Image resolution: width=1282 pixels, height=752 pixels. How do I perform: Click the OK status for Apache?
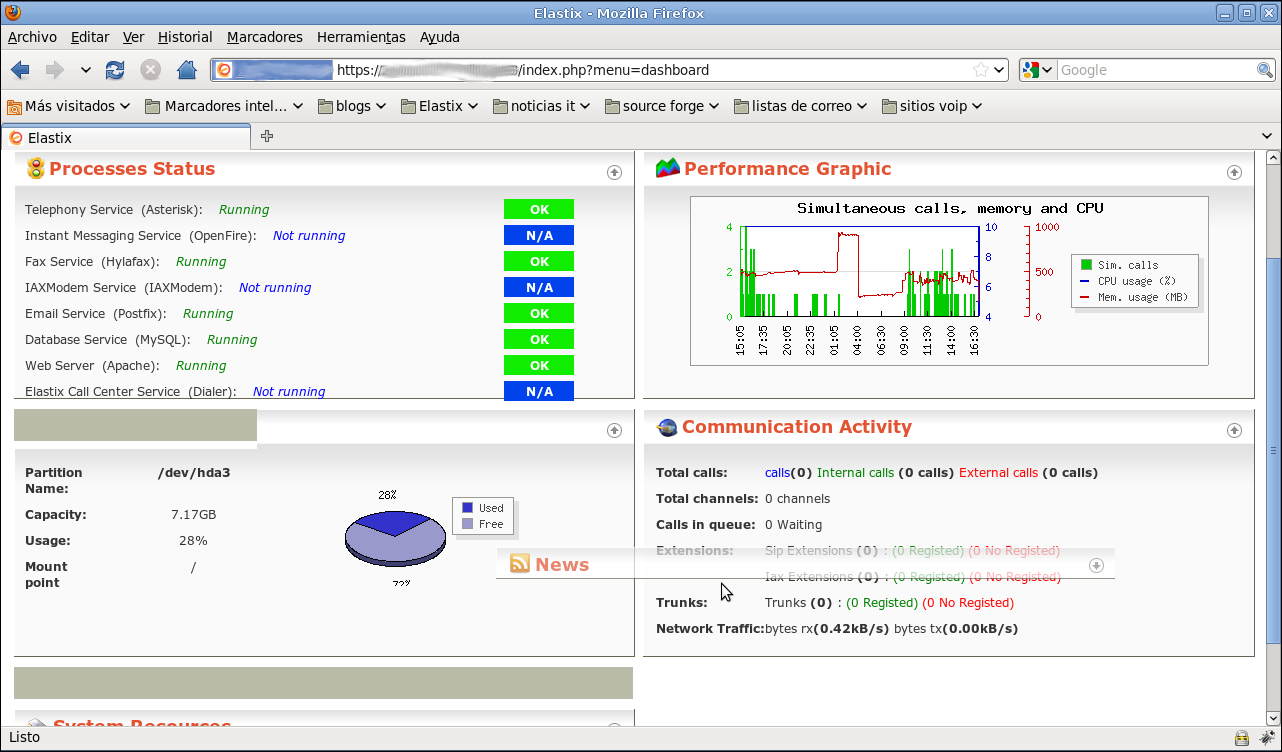click(539, 365)
